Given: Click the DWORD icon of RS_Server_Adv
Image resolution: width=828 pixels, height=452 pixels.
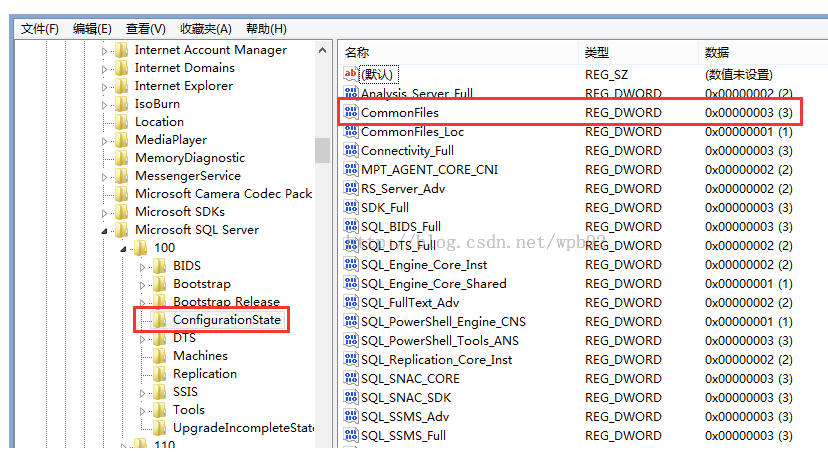Looking at the screenshot, I should 351,187.
